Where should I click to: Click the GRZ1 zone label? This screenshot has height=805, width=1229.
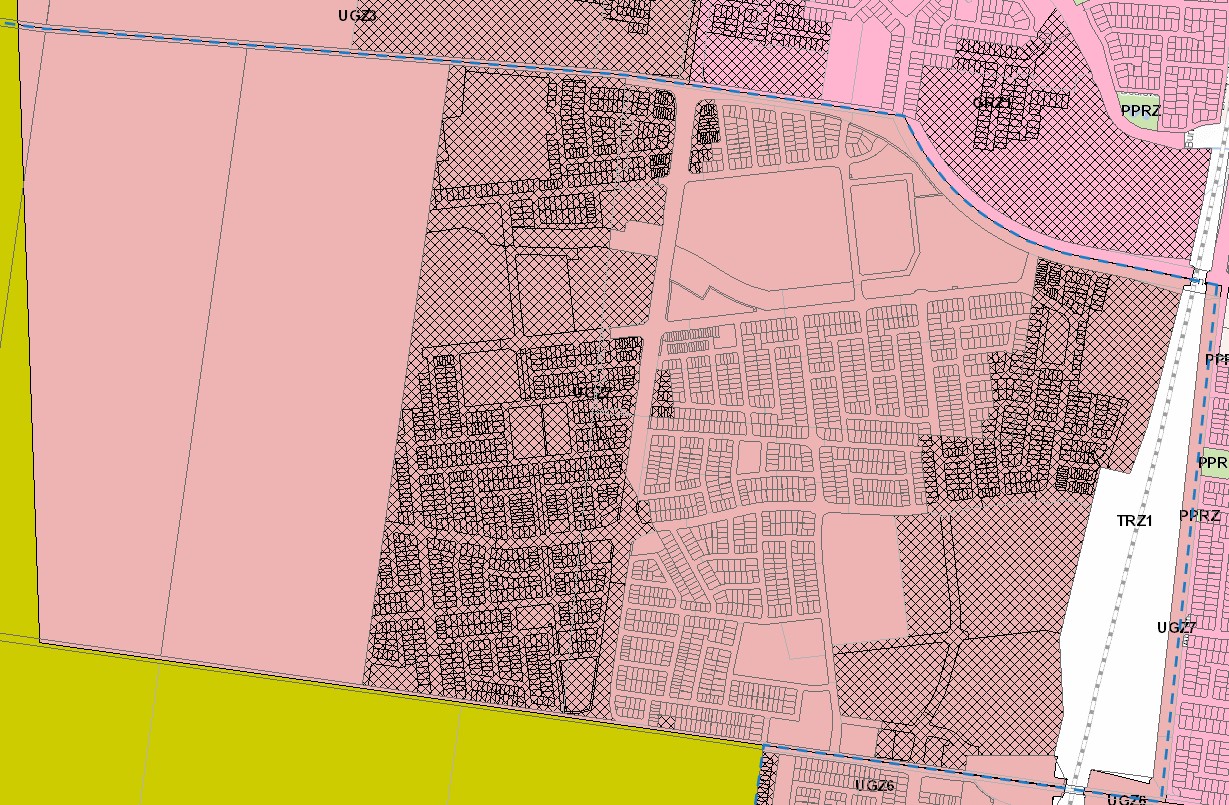(993, 100)
